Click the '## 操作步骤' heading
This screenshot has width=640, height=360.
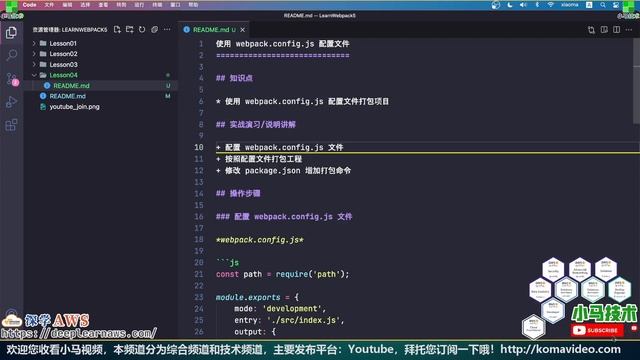(238, 193)
